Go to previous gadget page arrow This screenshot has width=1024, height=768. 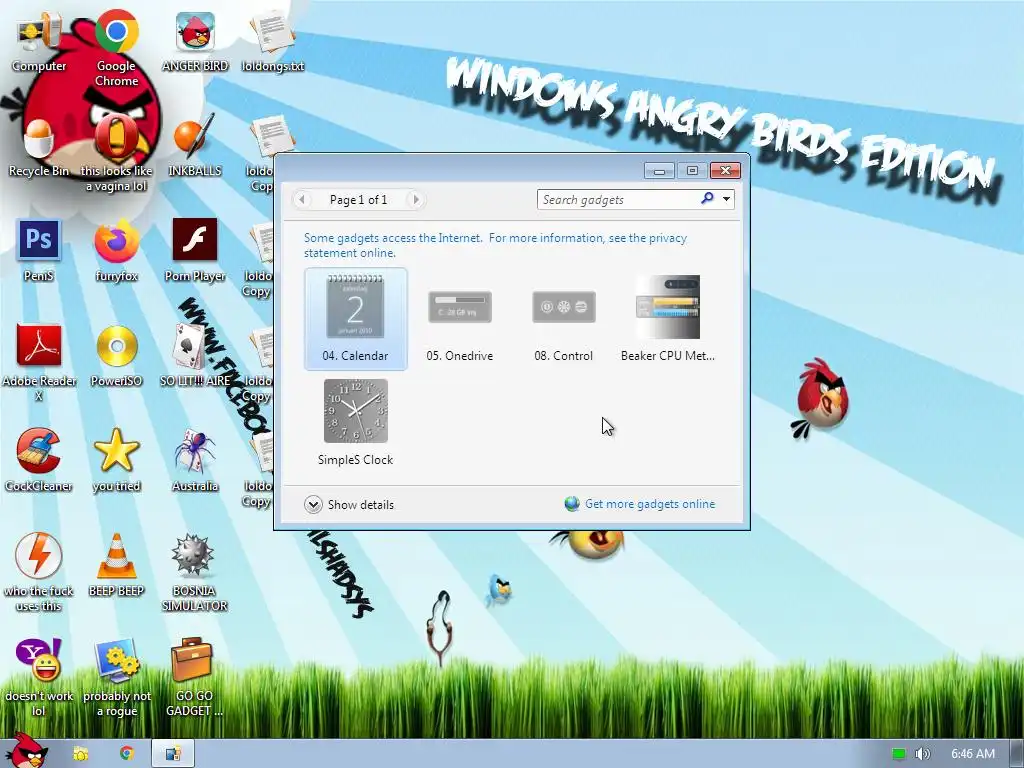click(x=302, y=200)
